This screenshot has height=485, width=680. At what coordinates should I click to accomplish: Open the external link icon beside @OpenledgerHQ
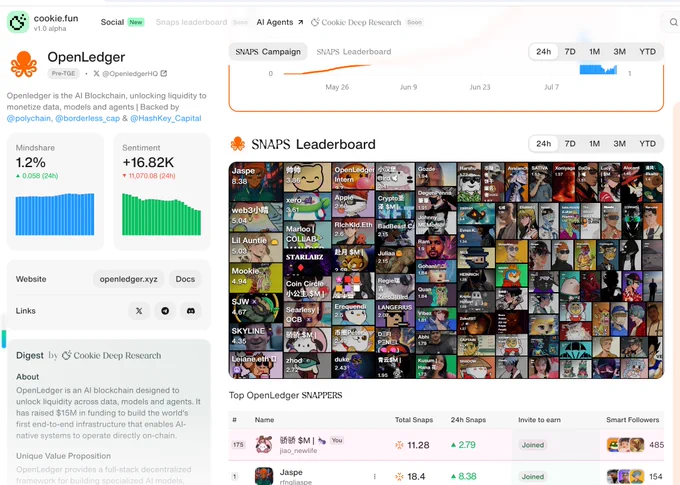pyautogui.click(x=164, y=73)
